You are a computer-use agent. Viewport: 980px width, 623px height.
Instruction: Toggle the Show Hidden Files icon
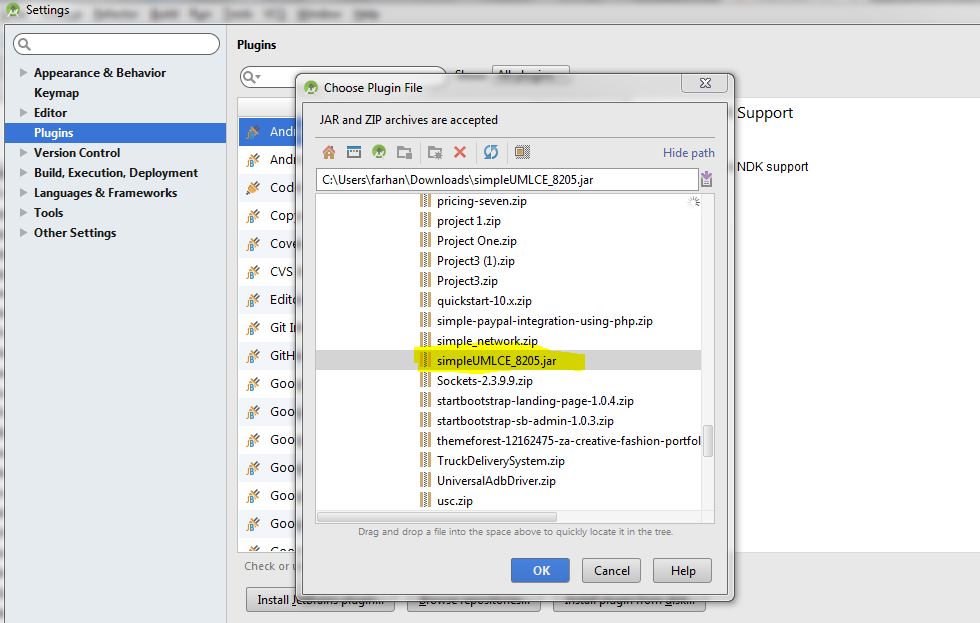tap(523, 152)
